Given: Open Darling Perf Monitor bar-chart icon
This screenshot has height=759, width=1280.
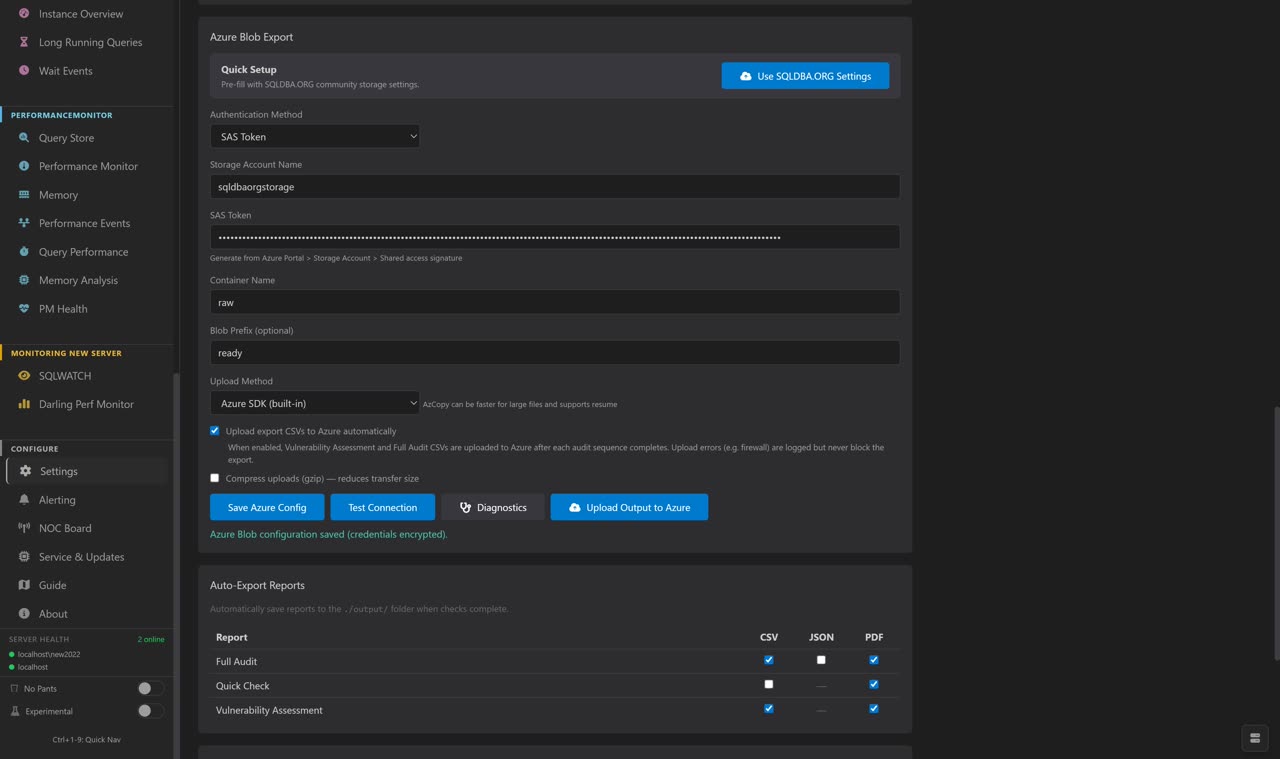Looking at the screenshot, I should (x=22, y=404).
